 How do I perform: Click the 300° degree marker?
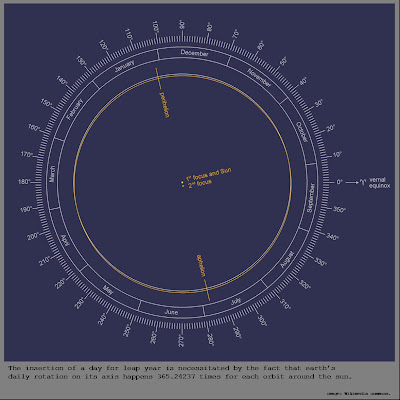263,321
